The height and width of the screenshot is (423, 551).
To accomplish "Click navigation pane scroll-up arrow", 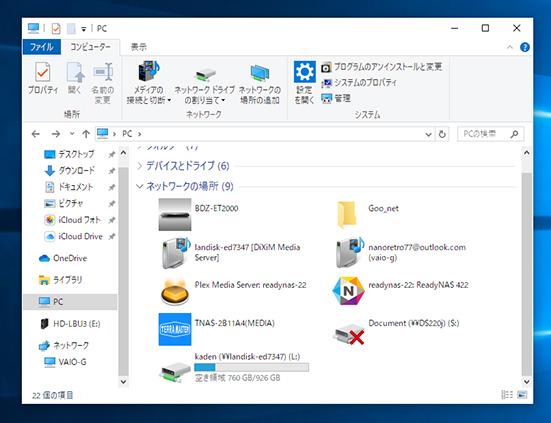I will click(x=123, y=154).
